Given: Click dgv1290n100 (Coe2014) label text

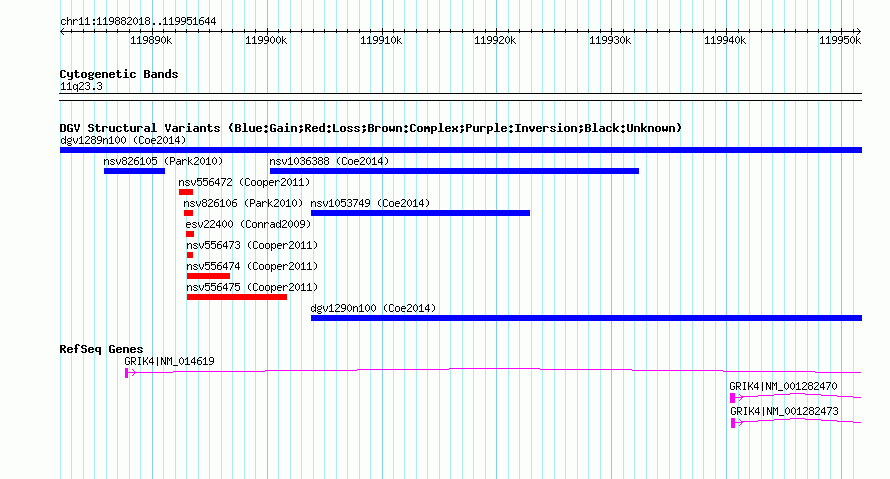Looking at the screenshot, I should click(373, 308).
